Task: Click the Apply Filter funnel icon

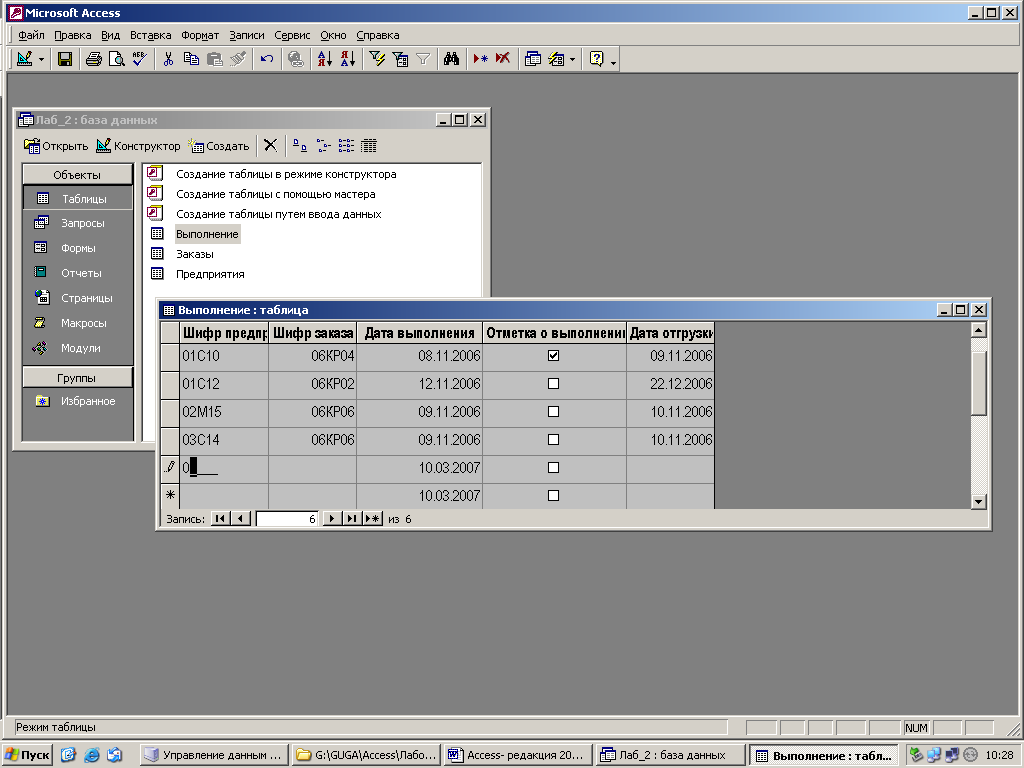Action: tap(423, 59)
